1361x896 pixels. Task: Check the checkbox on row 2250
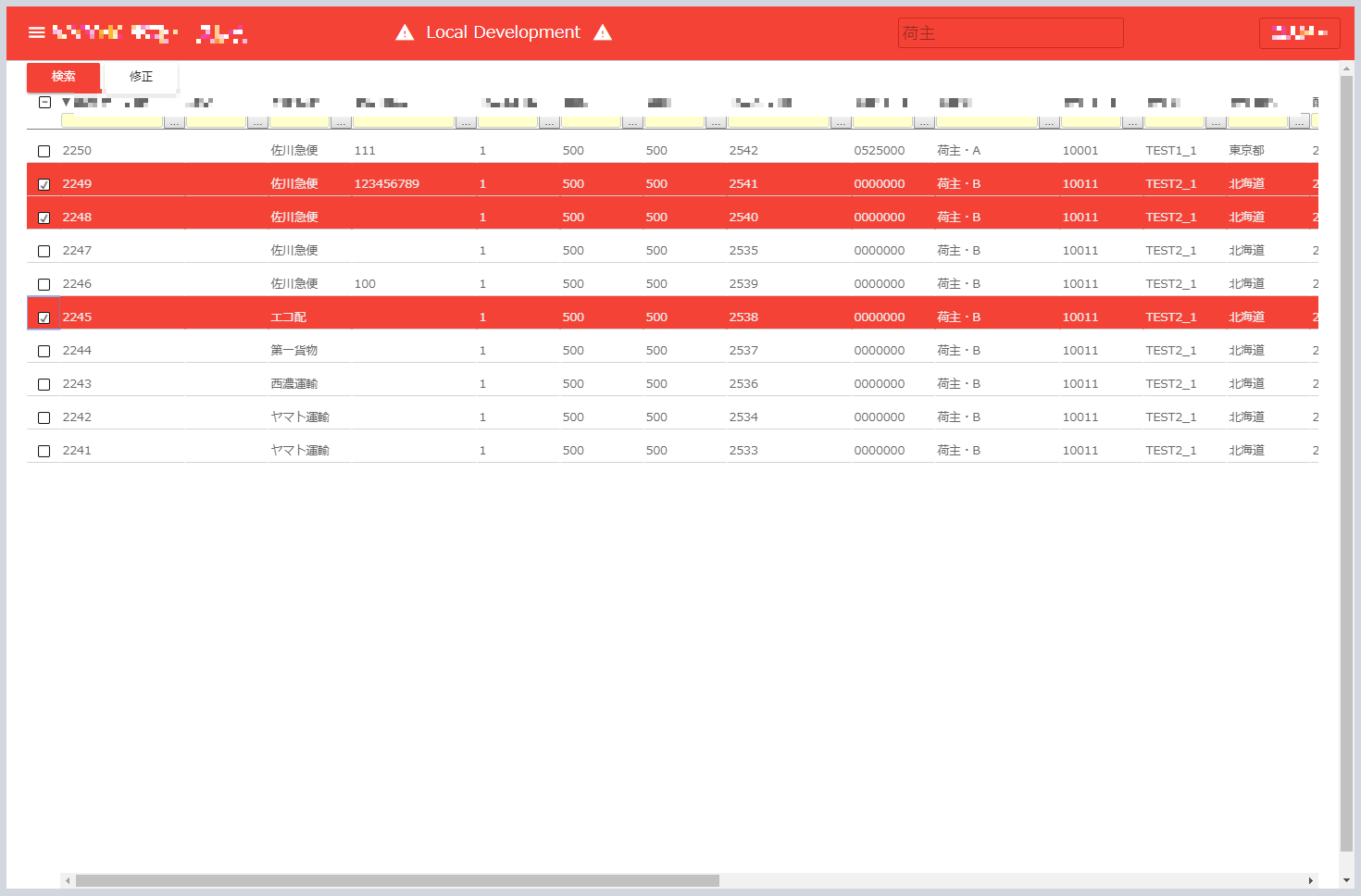pos(44,150)
